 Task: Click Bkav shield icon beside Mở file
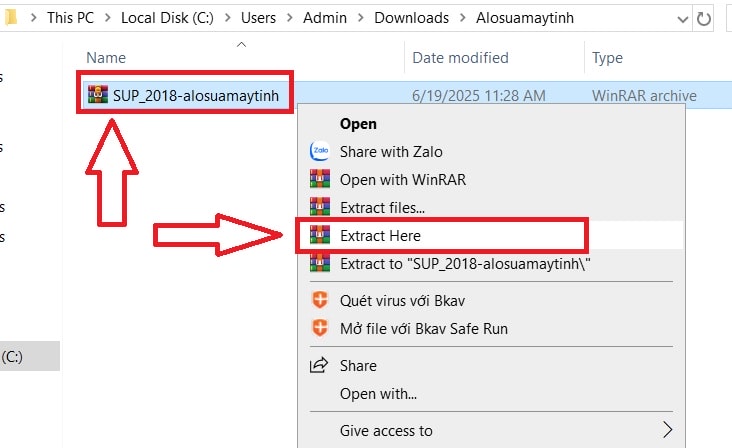coord(320,328)
